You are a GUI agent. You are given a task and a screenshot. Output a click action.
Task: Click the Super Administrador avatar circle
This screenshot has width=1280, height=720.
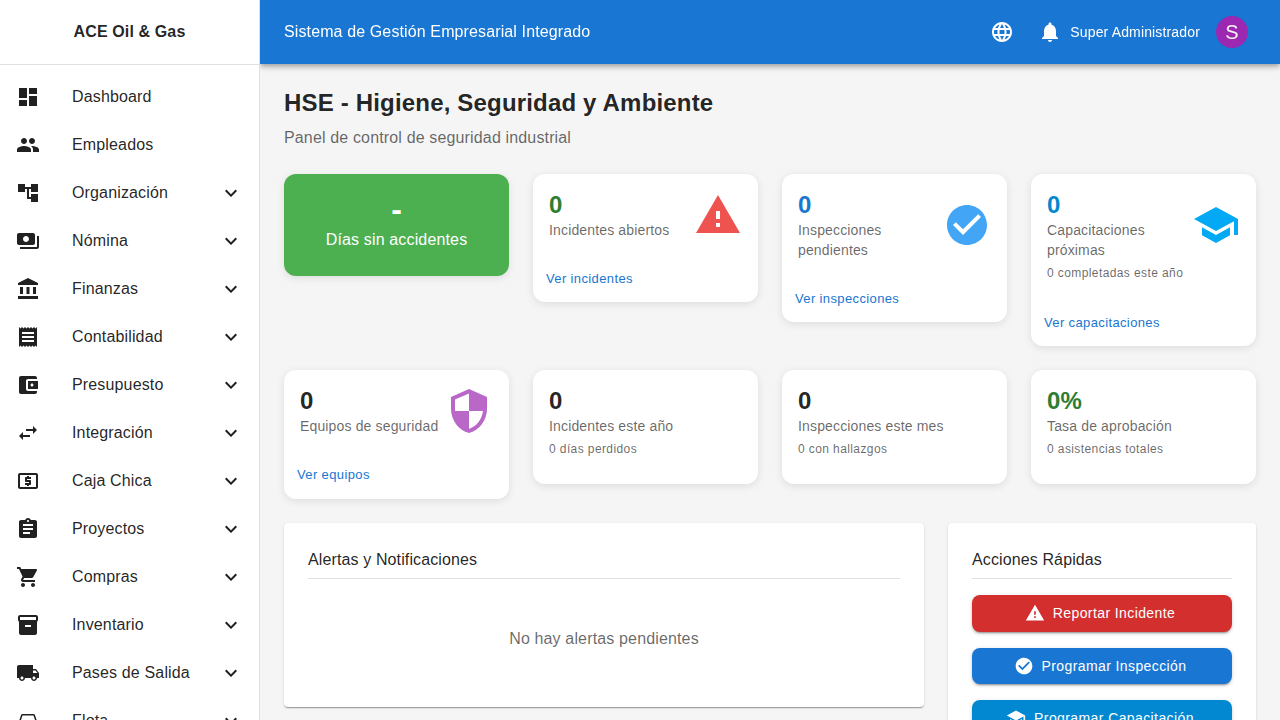click(x=1231, y=31)
